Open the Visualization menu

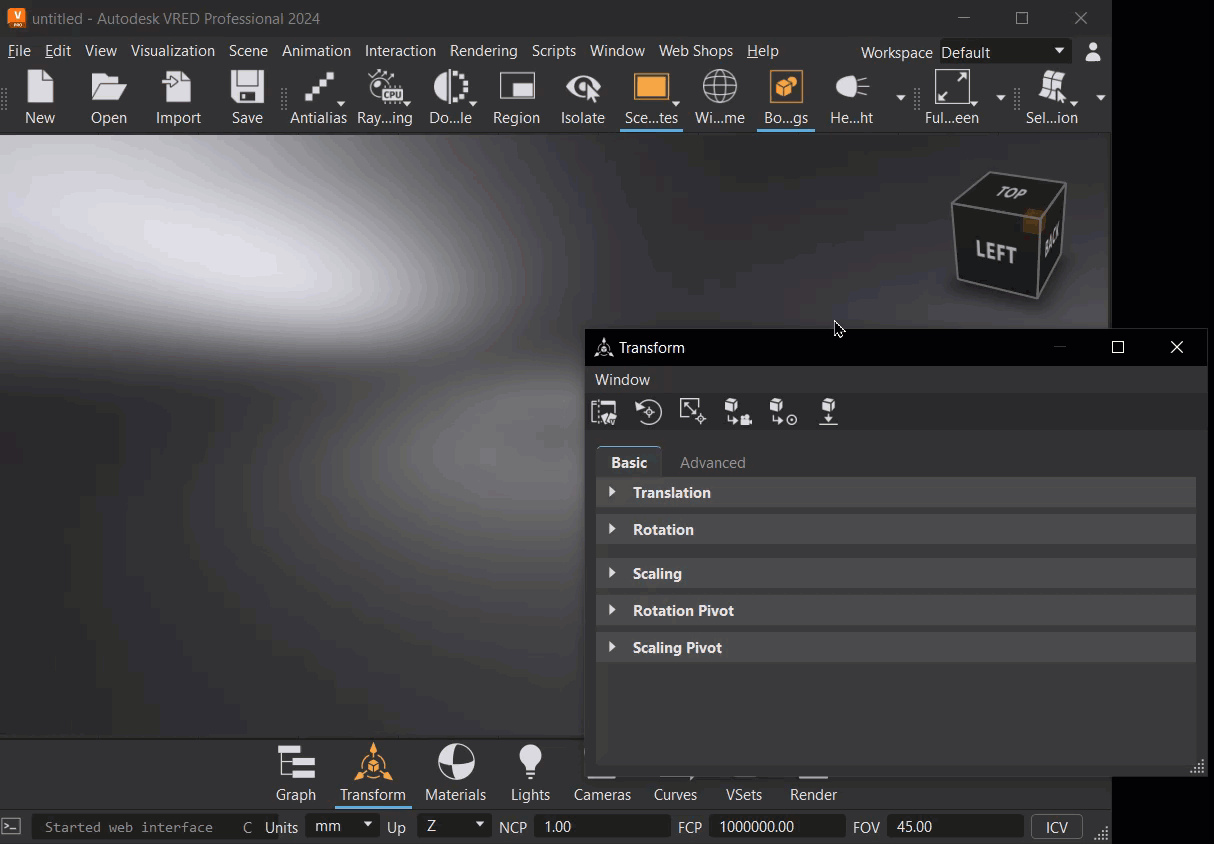coord(172,51)
